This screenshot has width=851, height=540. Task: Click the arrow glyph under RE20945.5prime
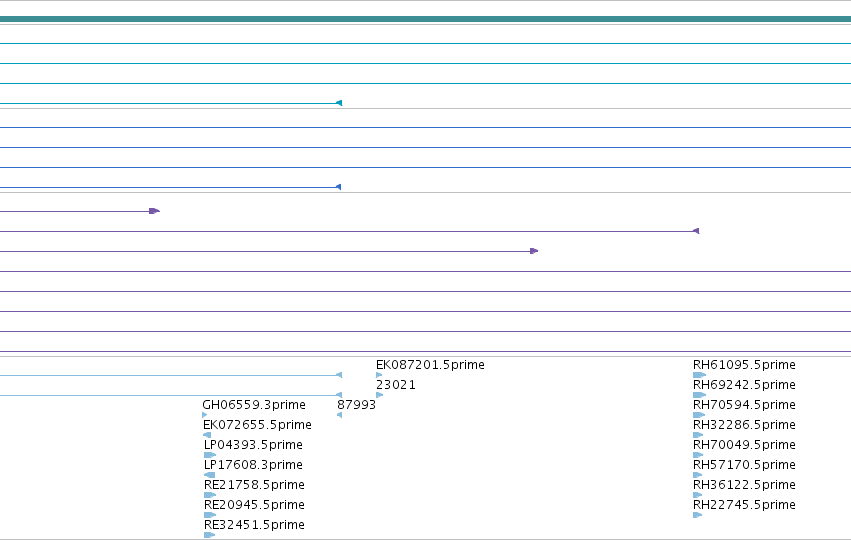tap(210, 516)
